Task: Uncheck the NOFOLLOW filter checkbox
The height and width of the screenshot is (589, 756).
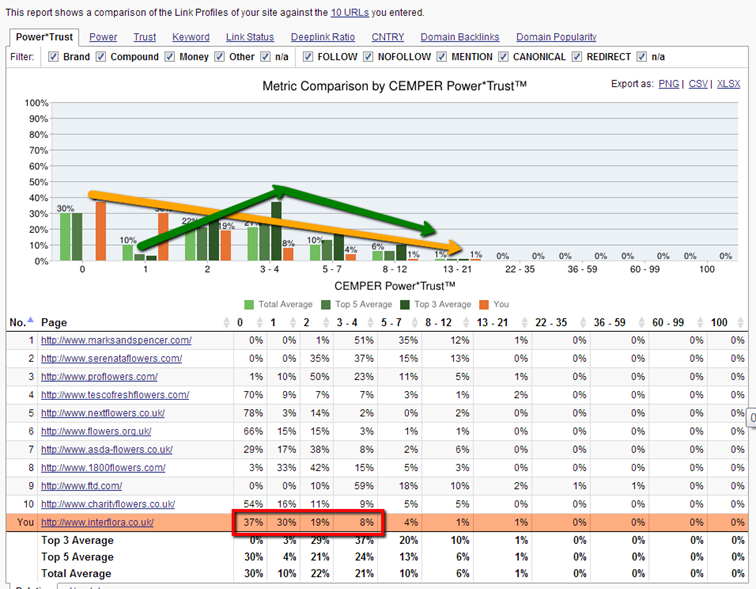Action: 368,57
